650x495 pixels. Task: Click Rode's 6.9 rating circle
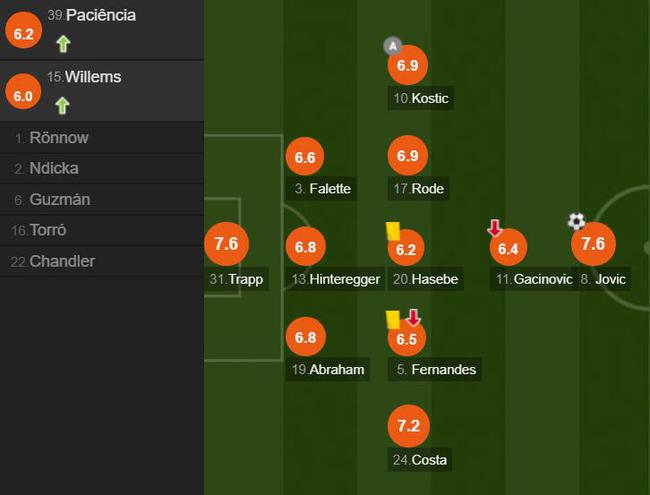tap(407, 155)
